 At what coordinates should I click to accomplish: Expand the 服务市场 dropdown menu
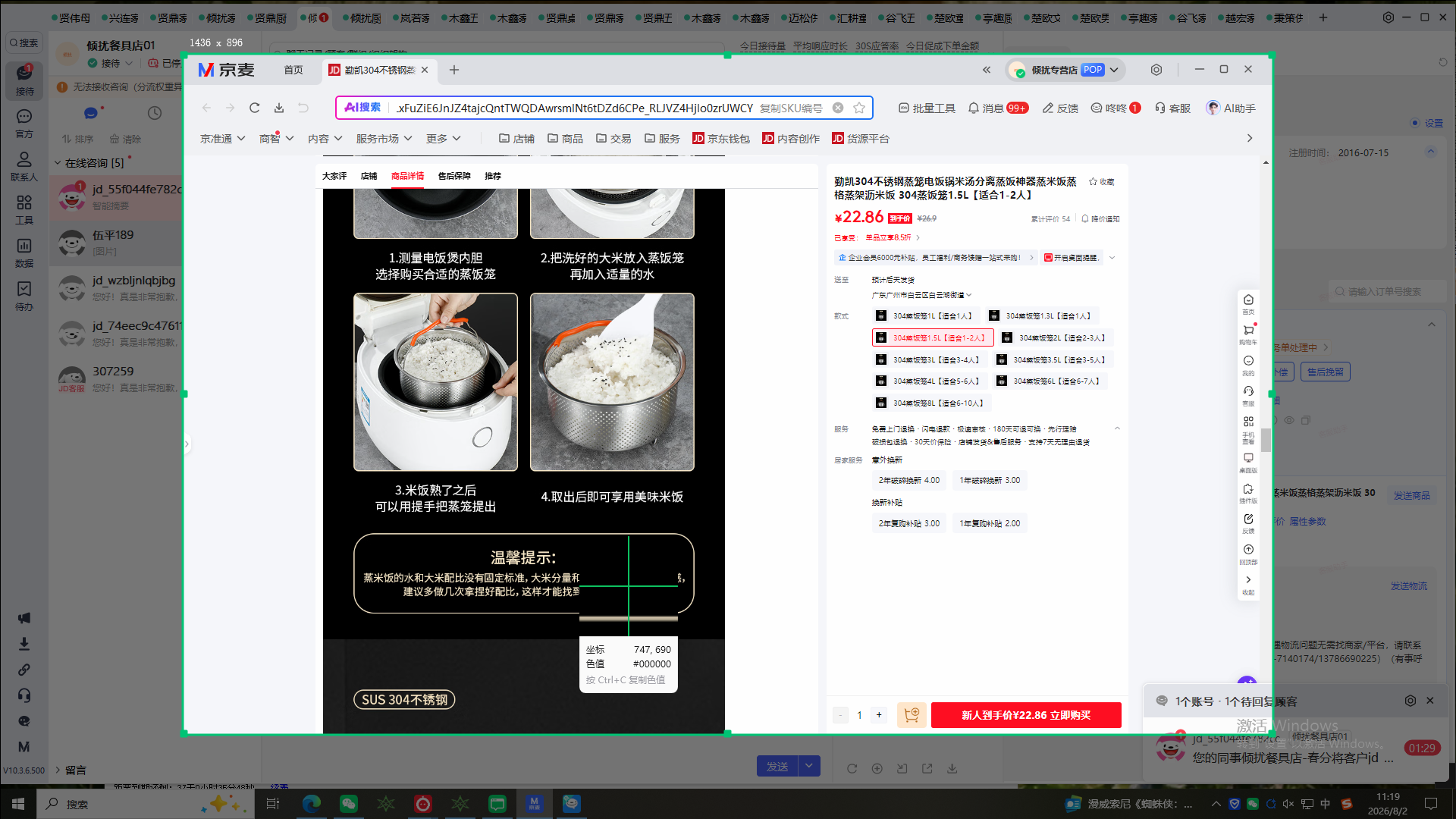pyautogui.click(x=384, y=139)
